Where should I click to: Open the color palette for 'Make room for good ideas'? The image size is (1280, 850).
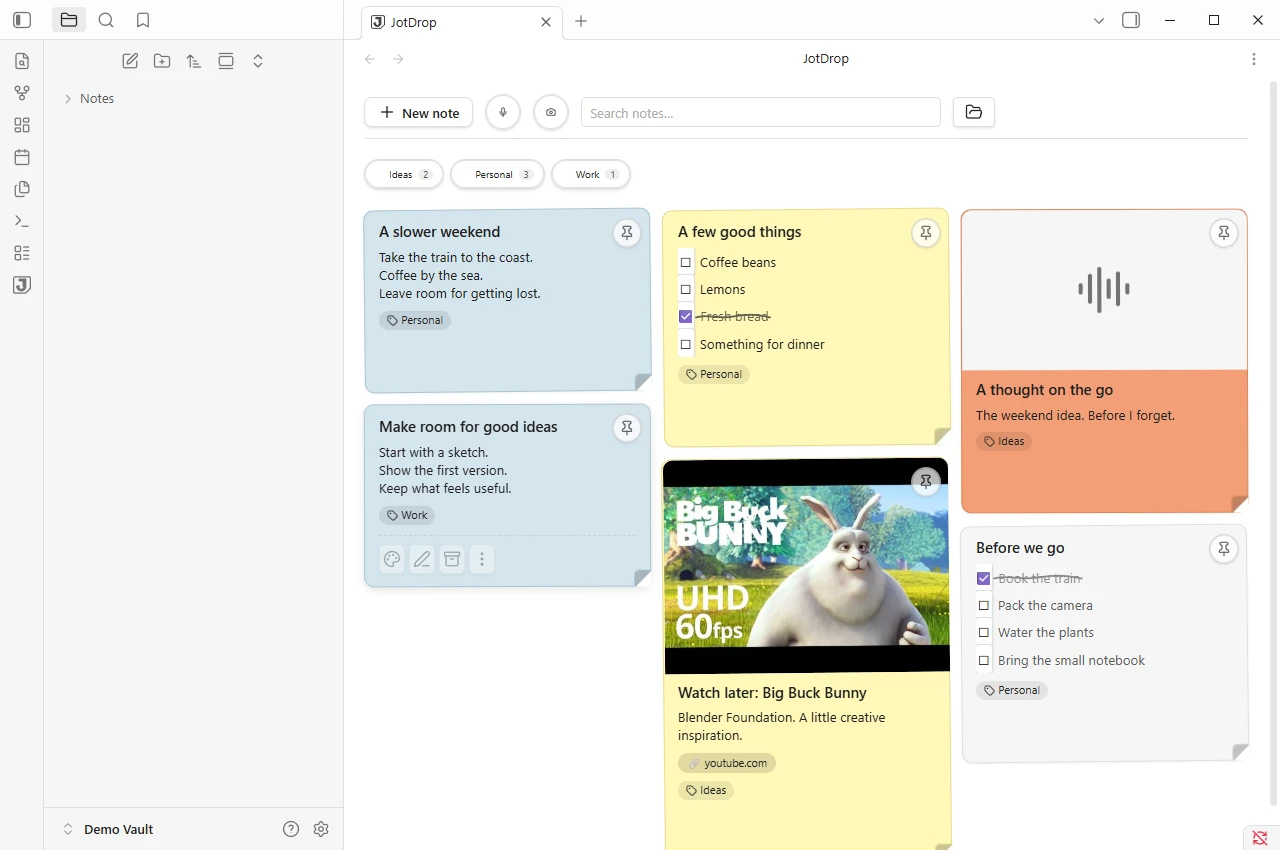coord(392,559)
